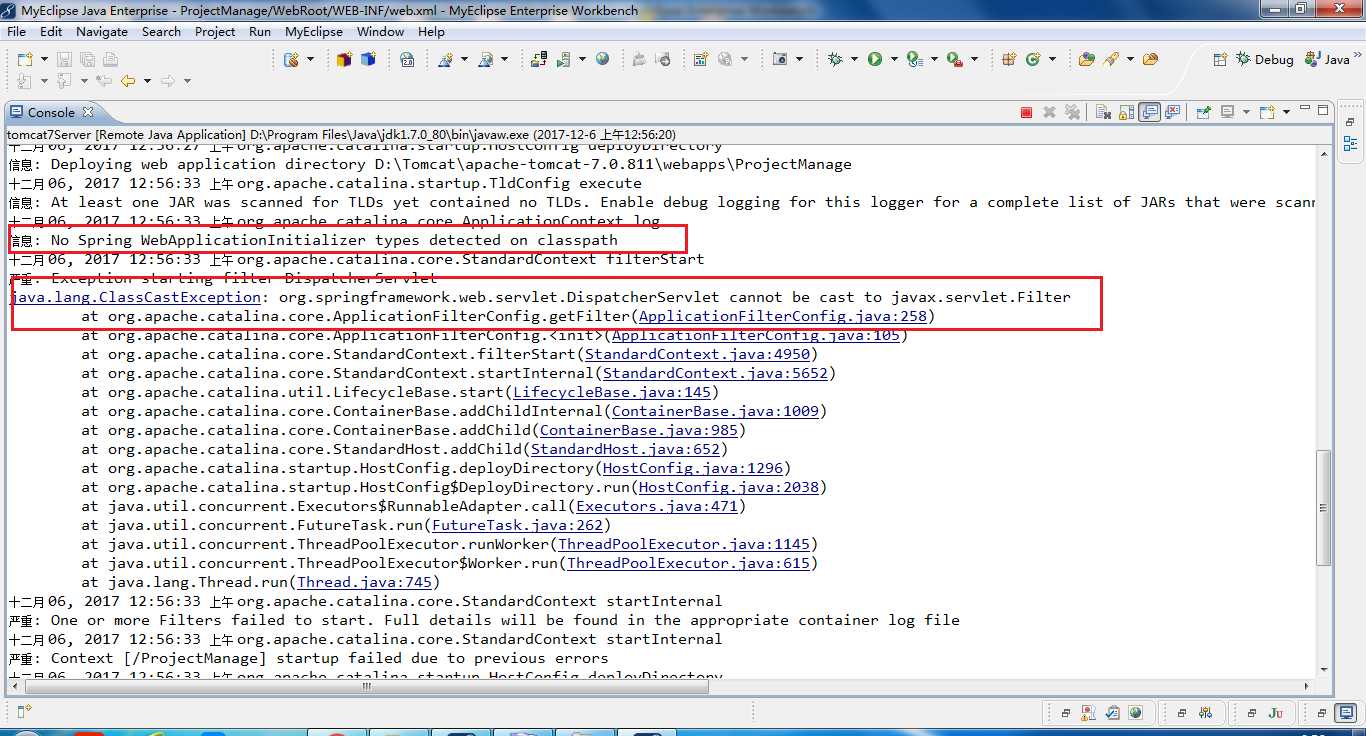
Task: Click the Open Type folder icon
Action: [1087, 59]
